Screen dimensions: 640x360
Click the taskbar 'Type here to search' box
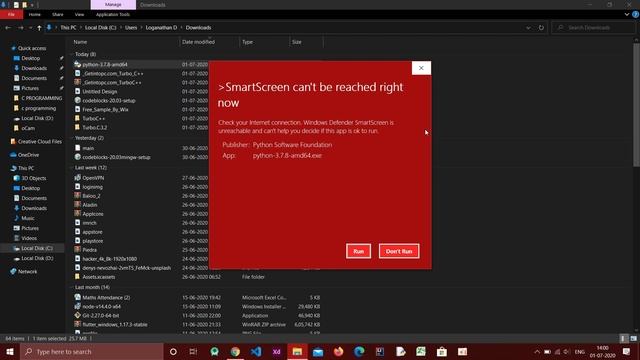click(x=92, y=351)
